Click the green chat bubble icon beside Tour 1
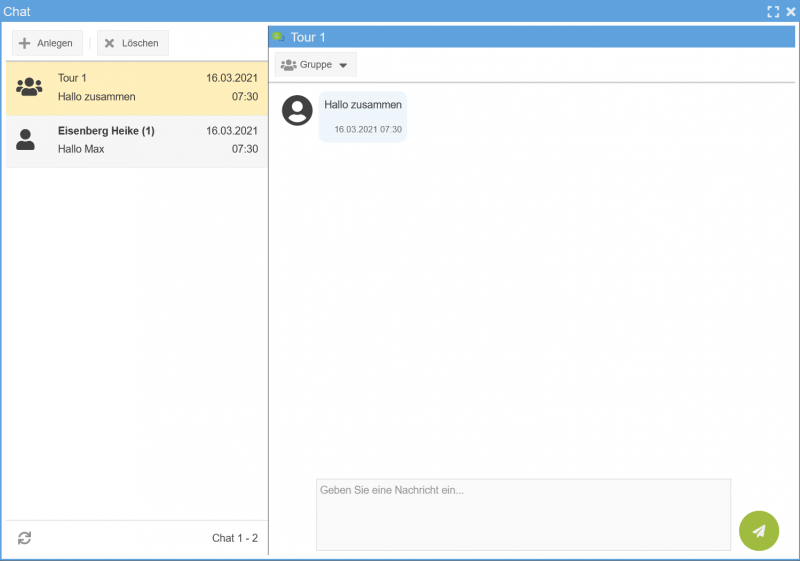This screenshot has width=800, height=561. pos(278,37)
